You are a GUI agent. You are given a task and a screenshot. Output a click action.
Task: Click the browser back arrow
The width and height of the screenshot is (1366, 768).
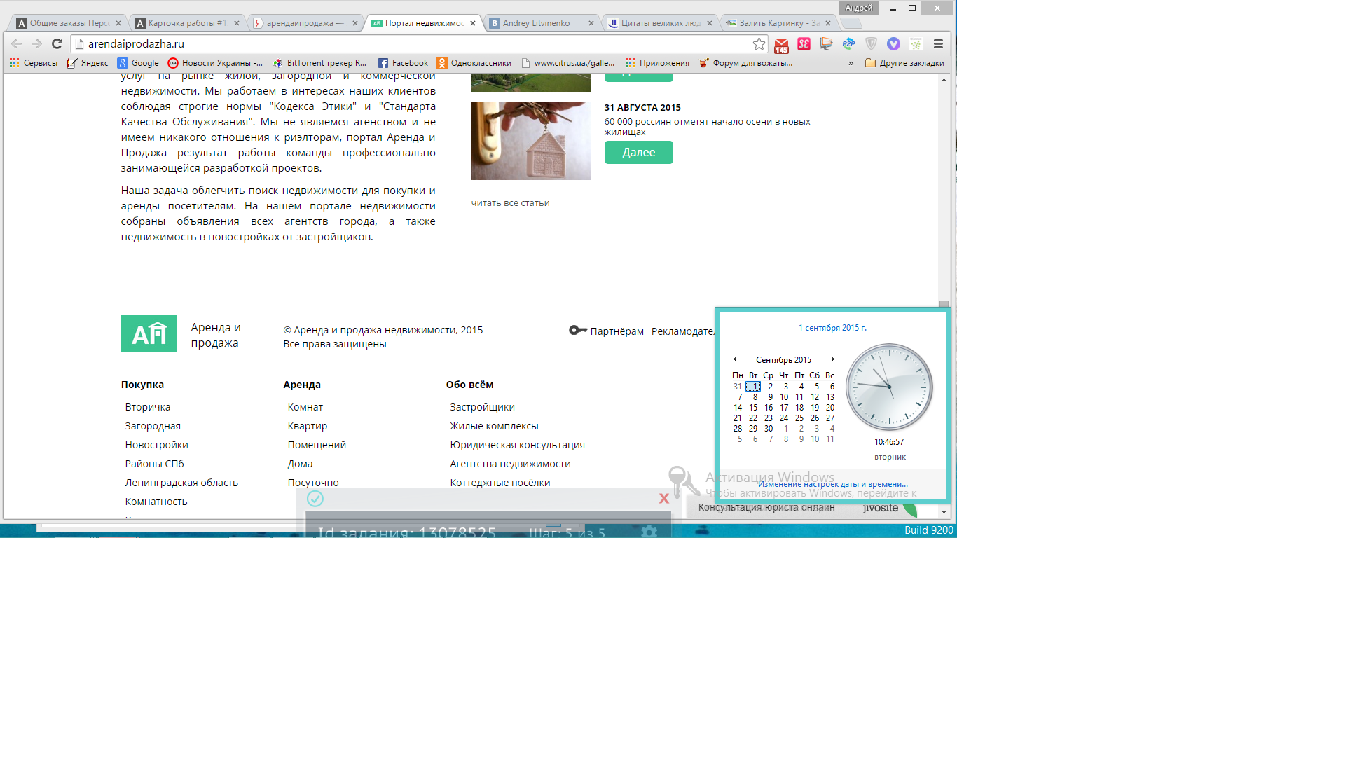17,44
